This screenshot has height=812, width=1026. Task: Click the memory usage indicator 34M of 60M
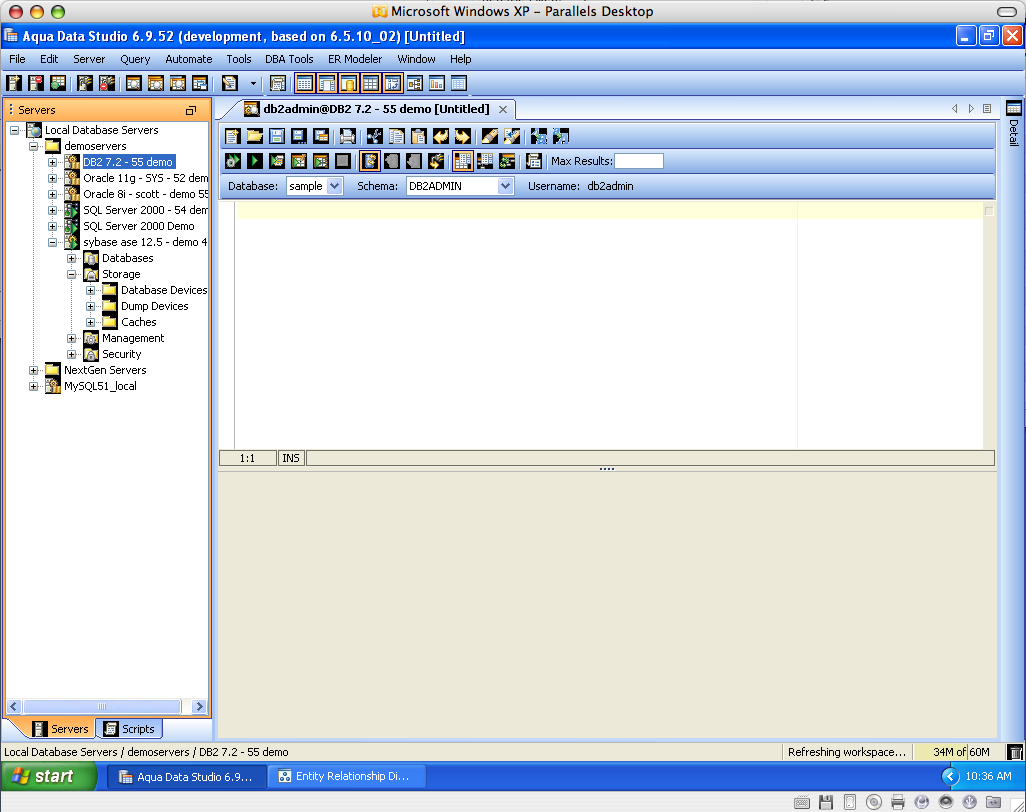(960, 752)
